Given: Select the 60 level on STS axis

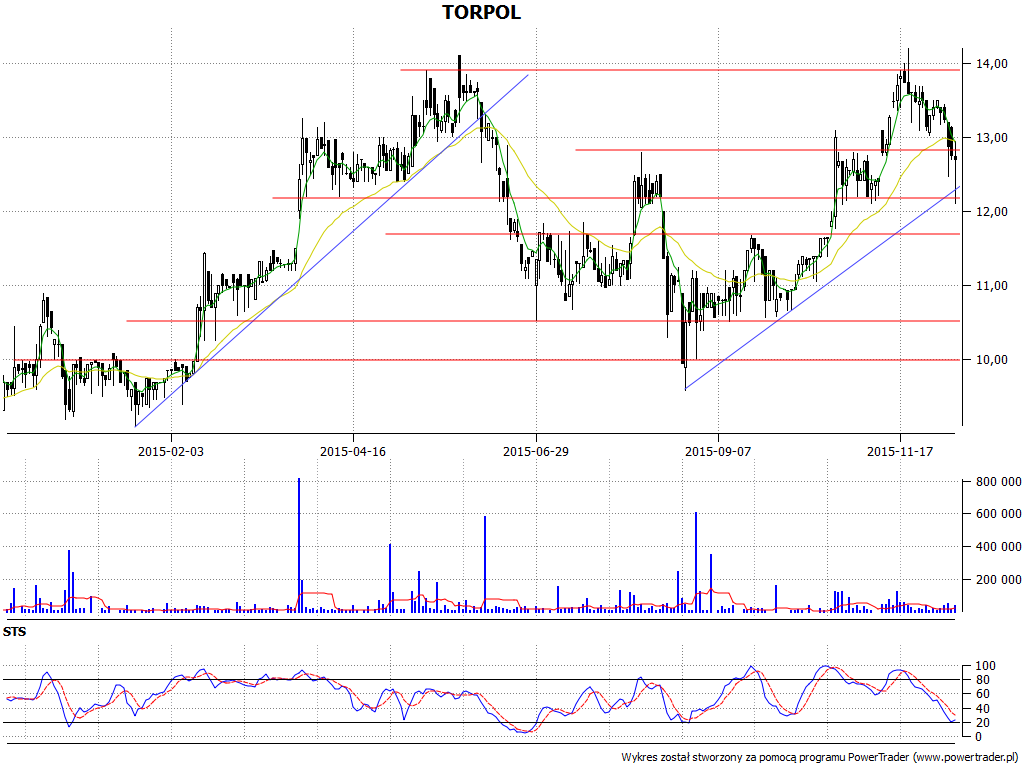Looking at the screenshot, I should (982, 694).
